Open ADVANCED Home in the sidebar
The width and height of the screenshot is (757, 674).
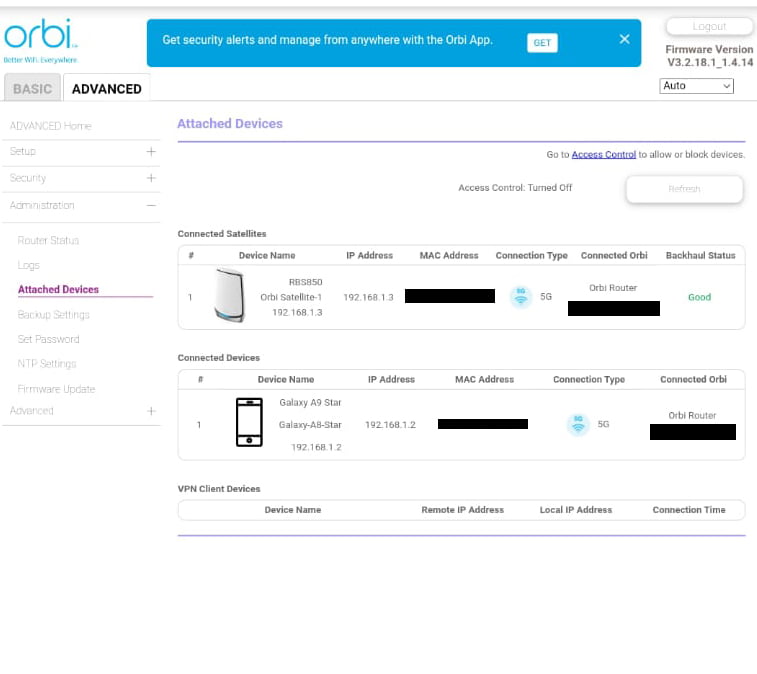click(x=51, y=126)
